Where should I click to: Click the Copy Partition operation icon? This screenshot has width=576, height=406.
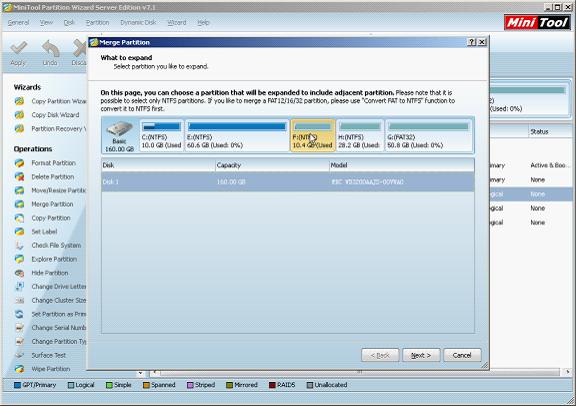[x=19, y=218]
